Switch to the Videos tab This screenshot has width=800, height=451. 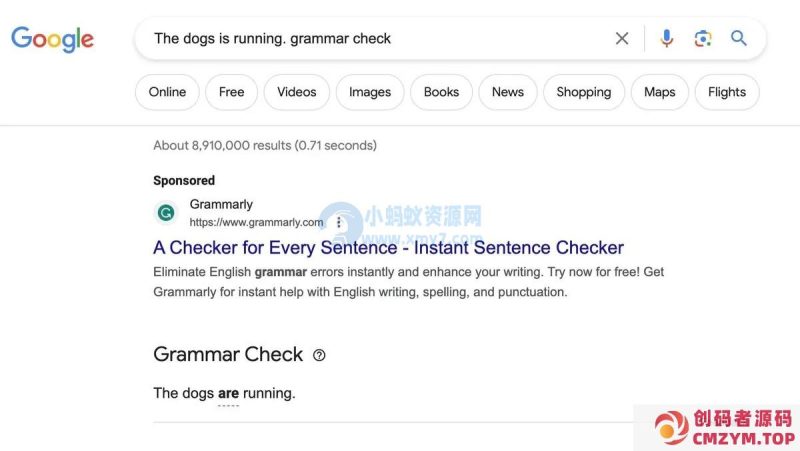[x=296, y=92]
